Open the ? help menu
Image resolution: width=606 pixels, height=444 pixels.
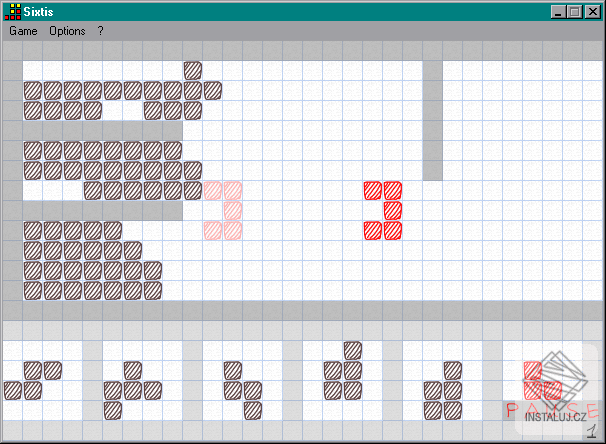coord(100,31)
